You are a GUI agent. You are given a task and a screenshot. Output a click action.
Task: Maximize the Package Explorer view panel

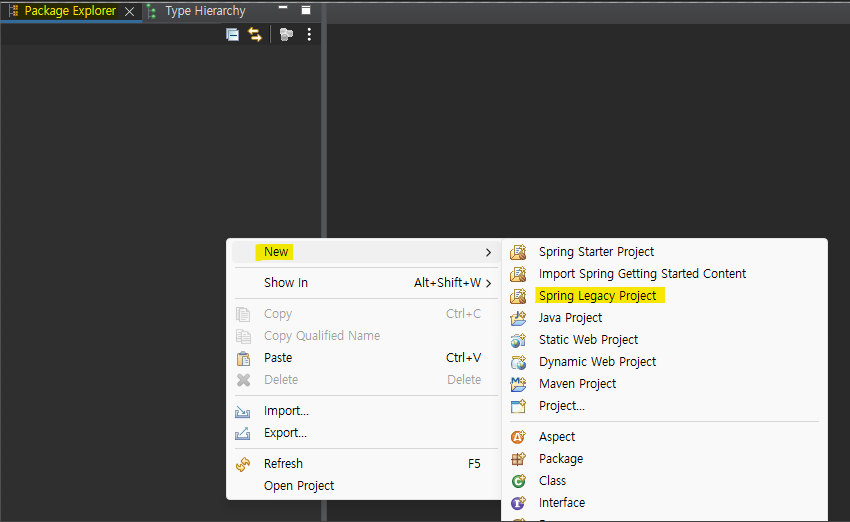[306, 10]
